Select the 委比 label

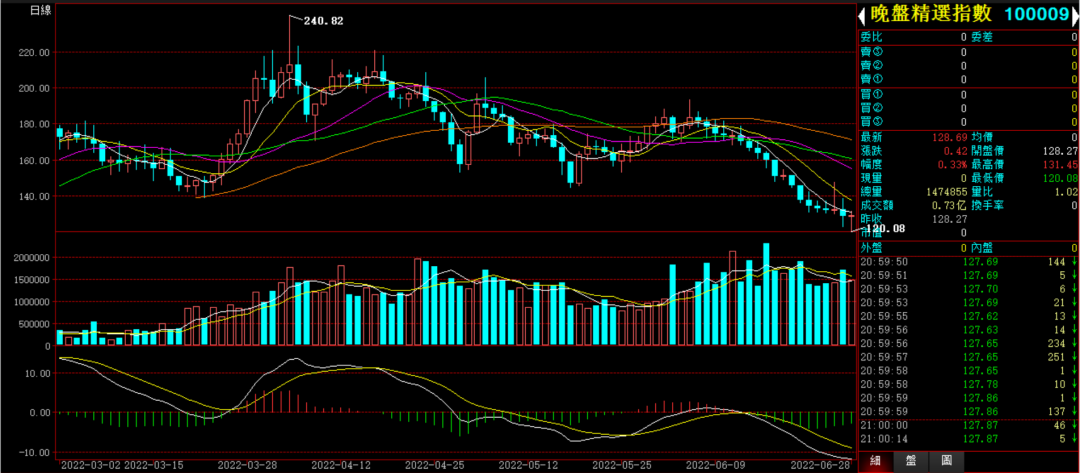click(x=871, y=37)
